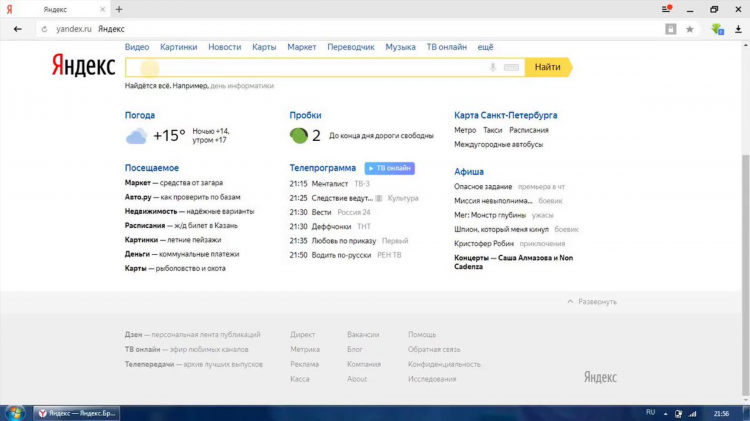Open Карта Санкт-Петербурга link

click(506, 115)
